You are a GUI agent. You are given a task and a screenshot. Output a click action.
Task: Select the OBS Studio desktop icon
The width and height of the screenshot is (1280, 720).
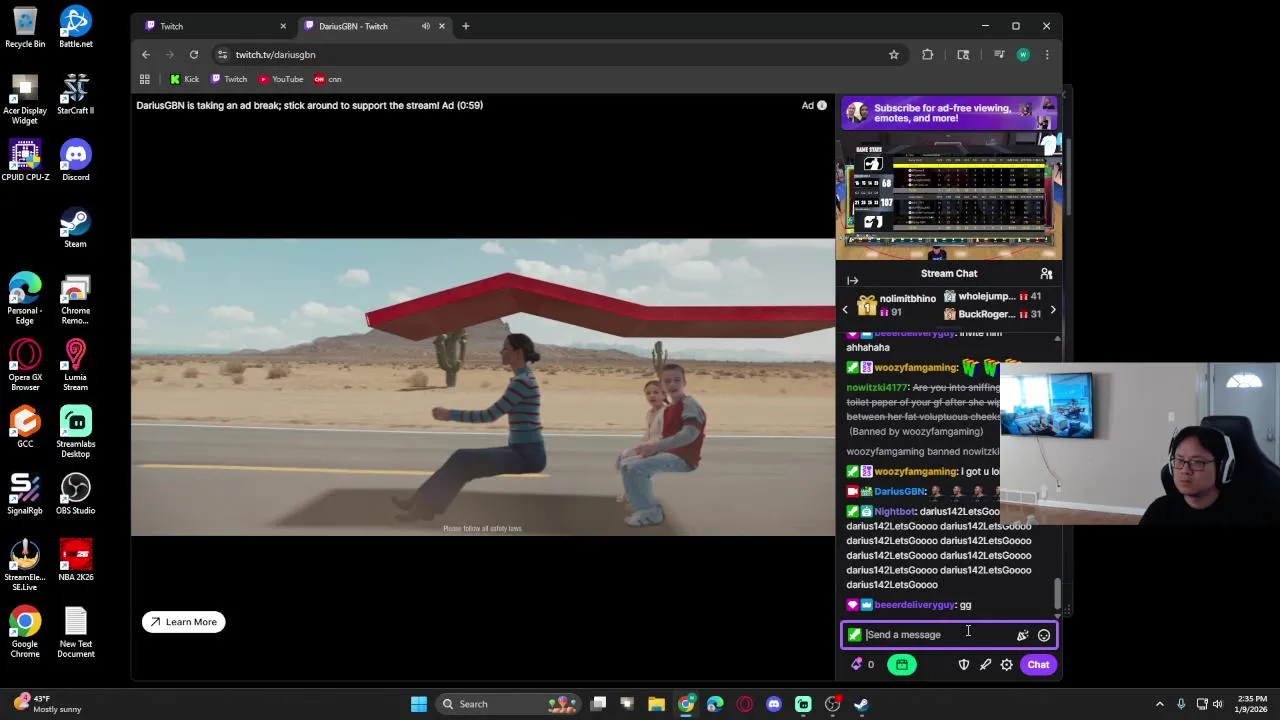76,495
